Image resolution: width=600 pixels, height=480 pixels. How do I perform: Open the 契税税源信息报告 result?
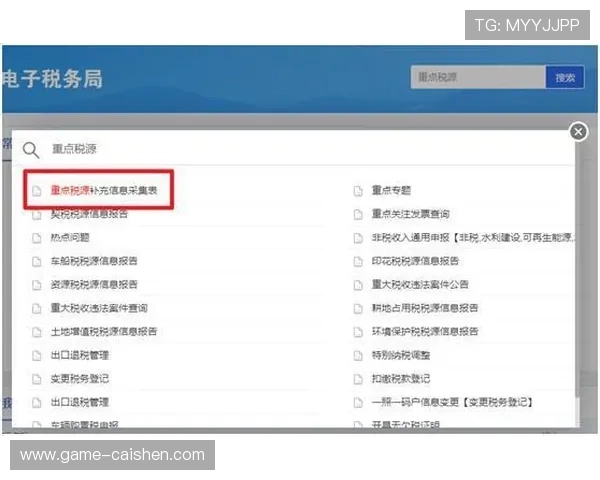(89, 214)
